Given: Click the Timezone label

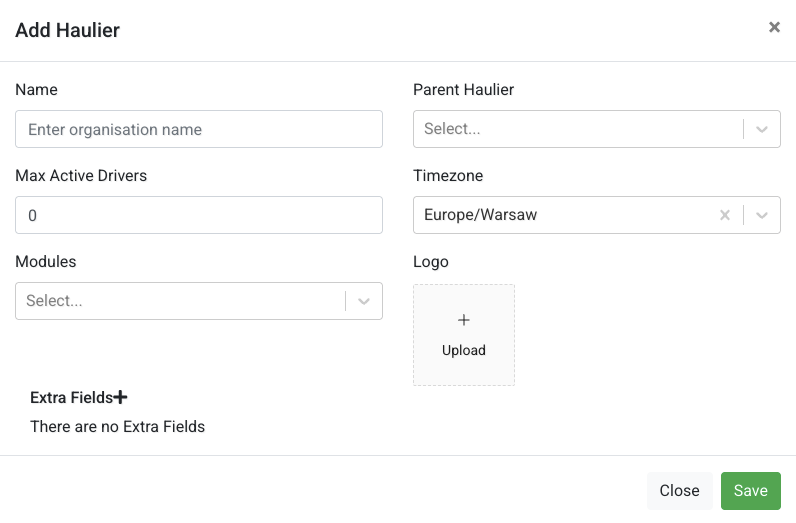Looking at the screenshot, I should [448, 176].
